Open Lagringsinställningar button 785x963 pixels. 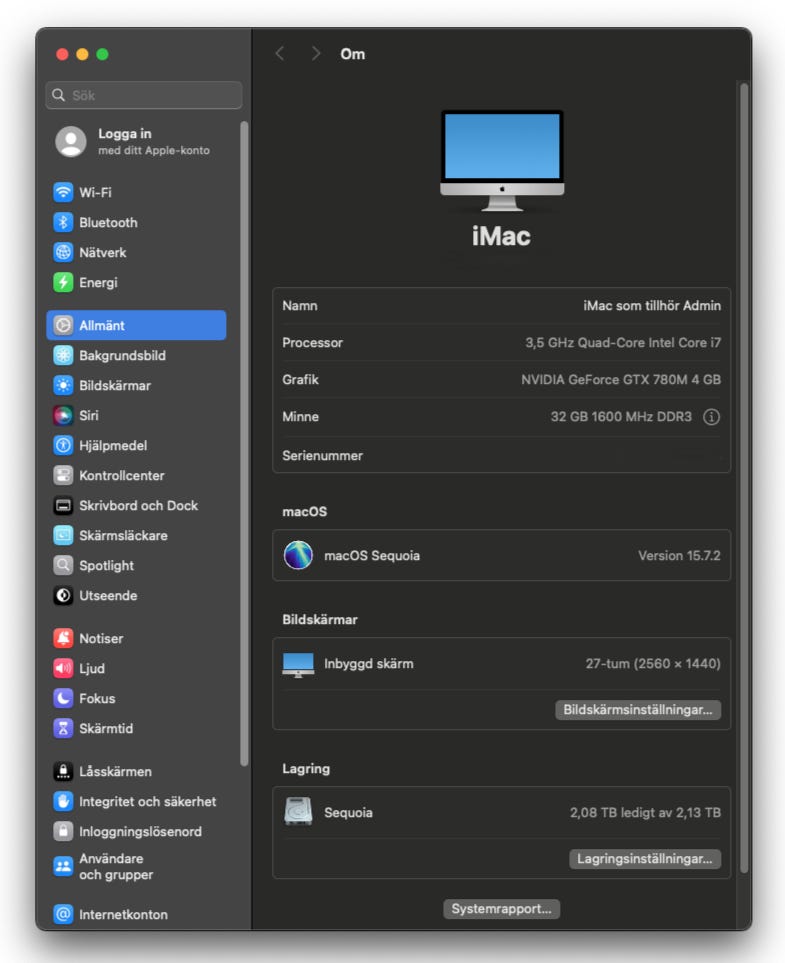click(x=645, y=859)
